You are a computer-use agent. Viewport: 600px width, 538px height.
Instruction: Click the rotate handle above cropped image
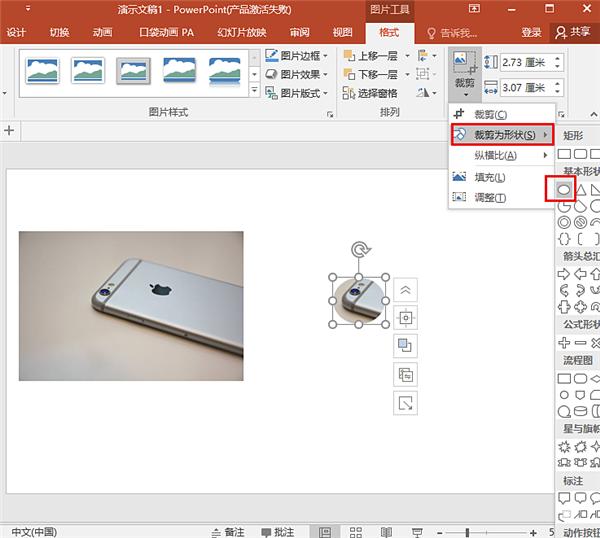(x=360, y=249)
